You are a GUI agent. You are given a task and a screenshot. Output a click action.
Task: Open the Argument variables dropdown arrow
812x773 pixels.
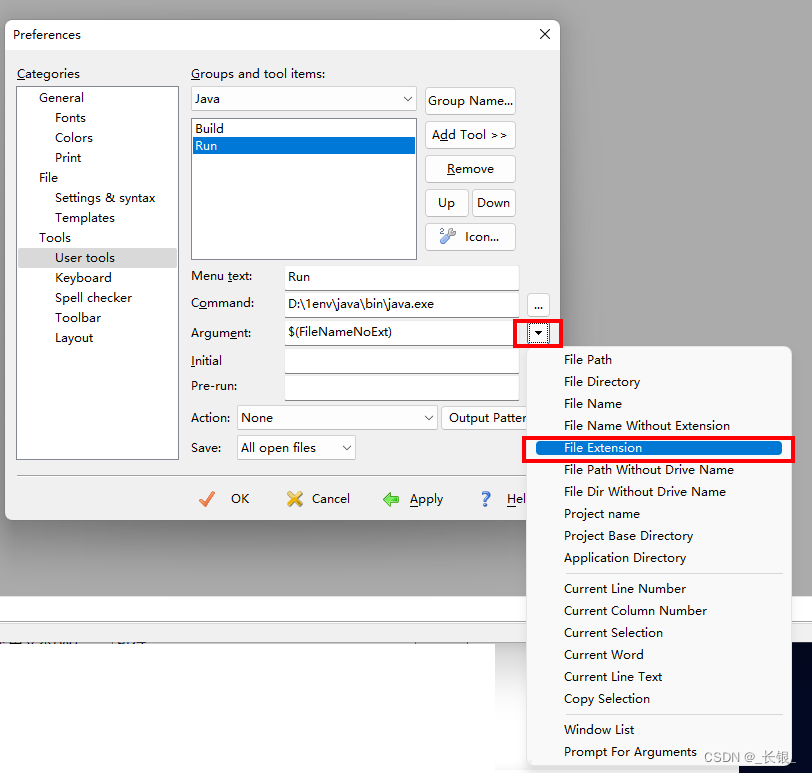[x=538, y=331]
